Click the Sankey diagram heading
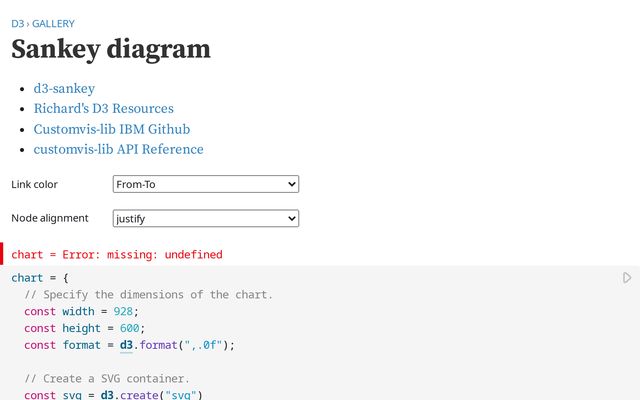 point(111,49)
